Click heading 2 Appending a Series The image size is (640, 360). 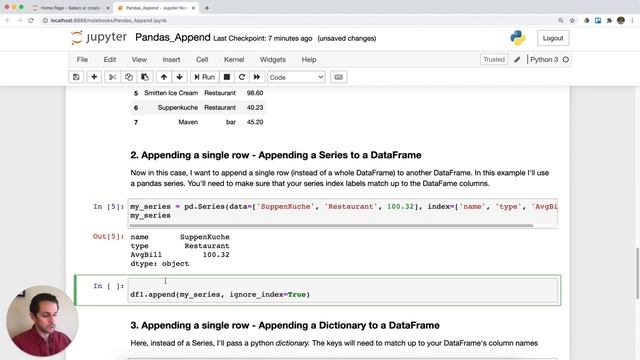coord(276,155)
